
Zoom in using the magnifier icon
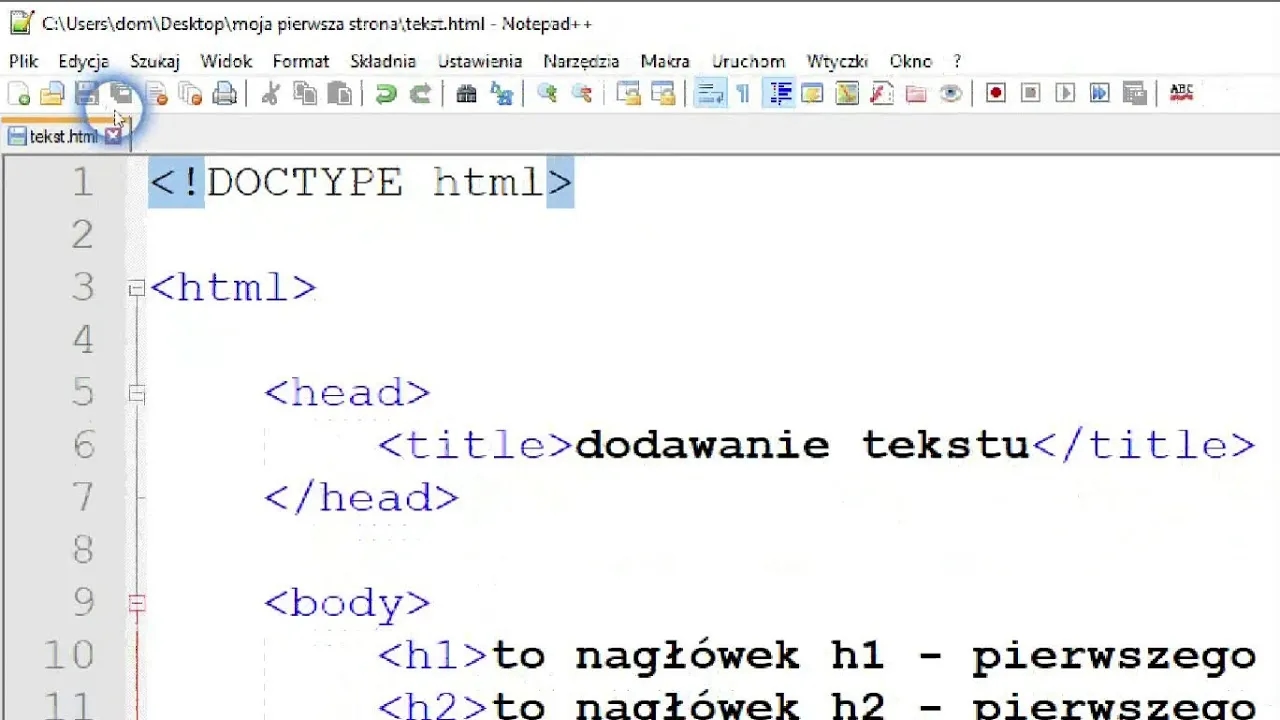click(546, 93)
